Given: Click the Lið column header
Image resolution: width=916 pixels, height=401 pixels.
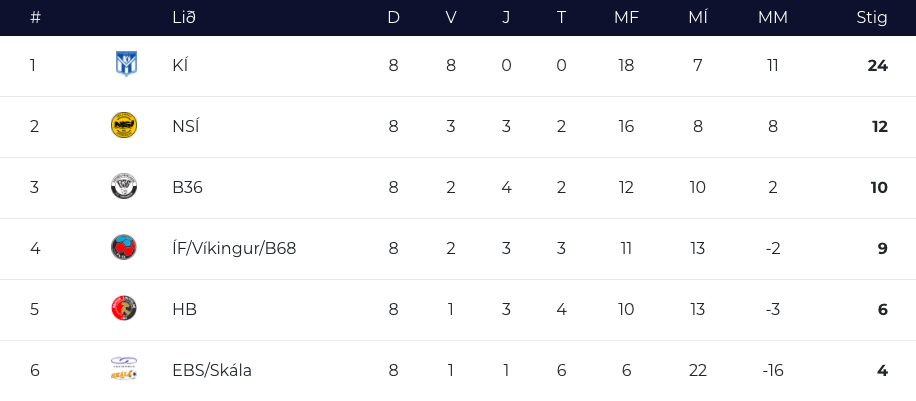Looking at the screenshot, I should (x=184, y=18).
